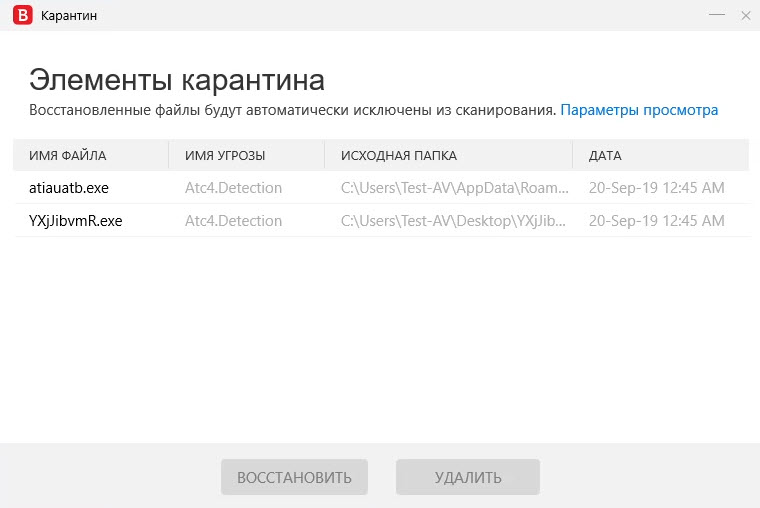Minimize the Quarantine window
Image resolution: width=760 pixels, height=508 pixels.
717,16
